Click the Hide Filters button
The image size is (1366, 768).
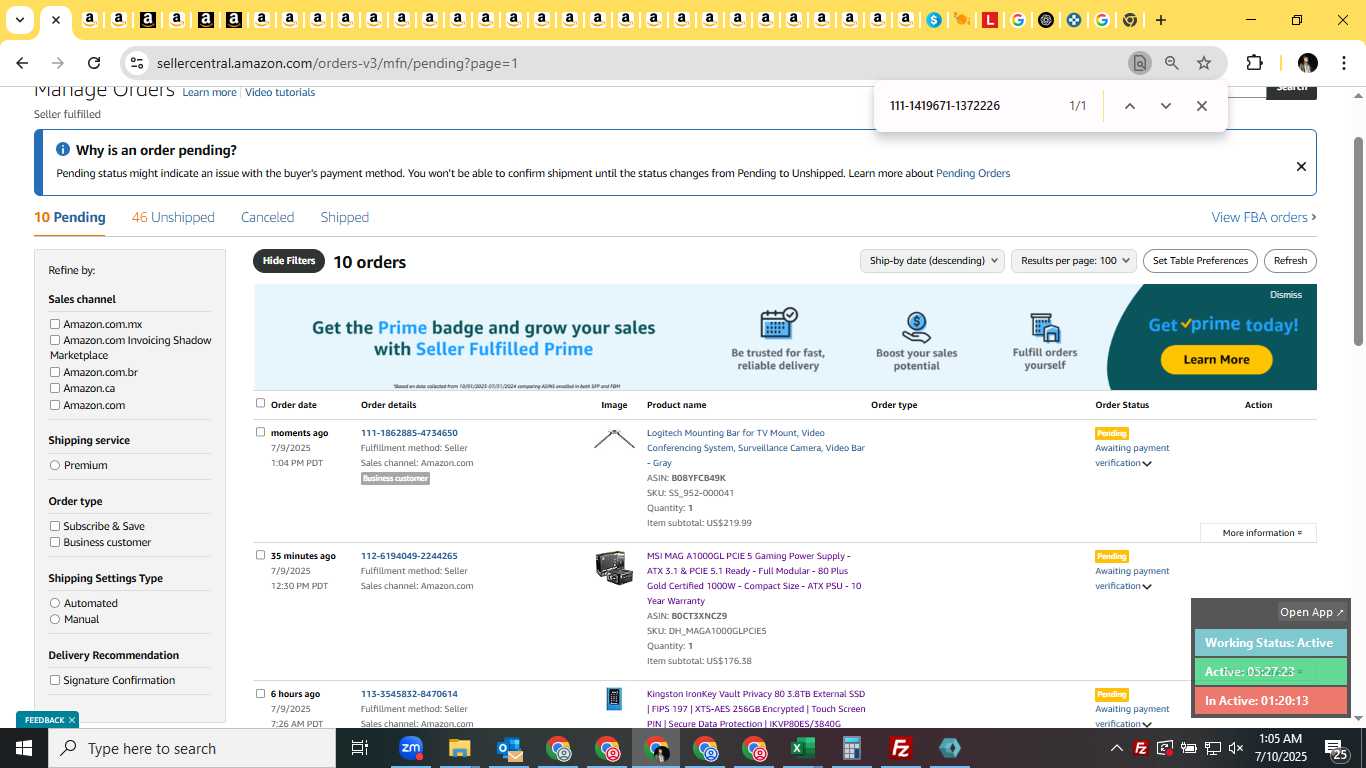point(289,261)
